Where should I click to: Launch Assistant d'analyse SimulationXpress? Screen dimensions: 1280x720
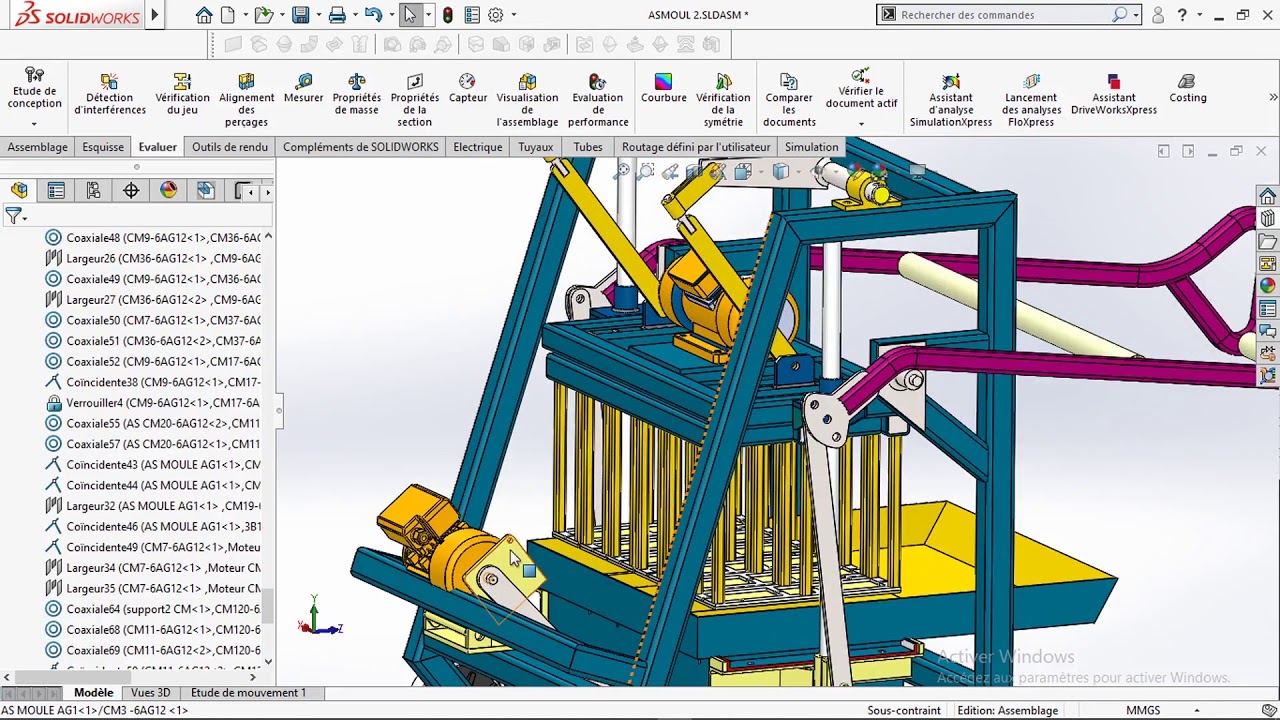[950, 100]
